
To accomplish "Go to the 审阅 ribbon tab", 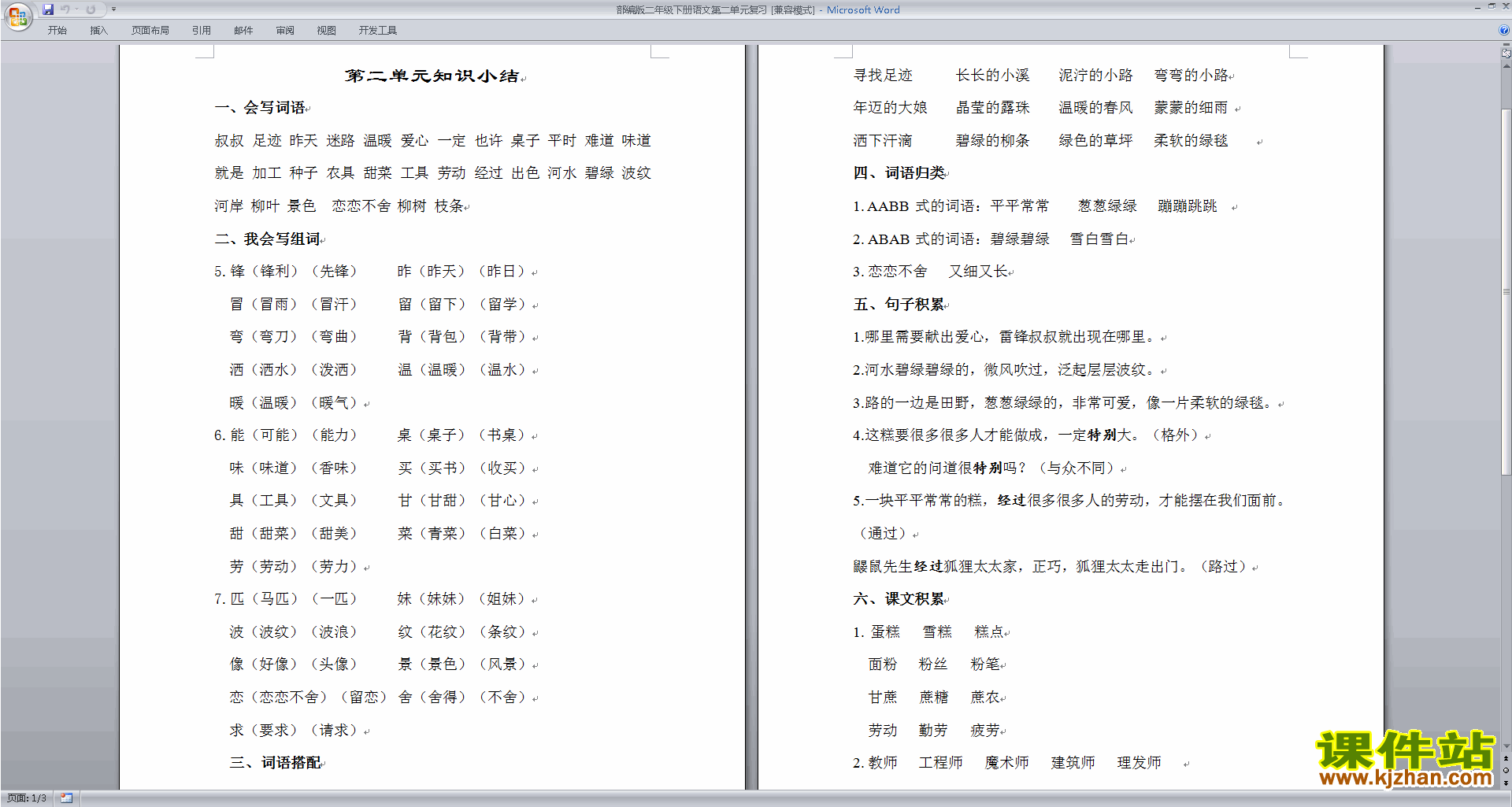I will 285,30.
